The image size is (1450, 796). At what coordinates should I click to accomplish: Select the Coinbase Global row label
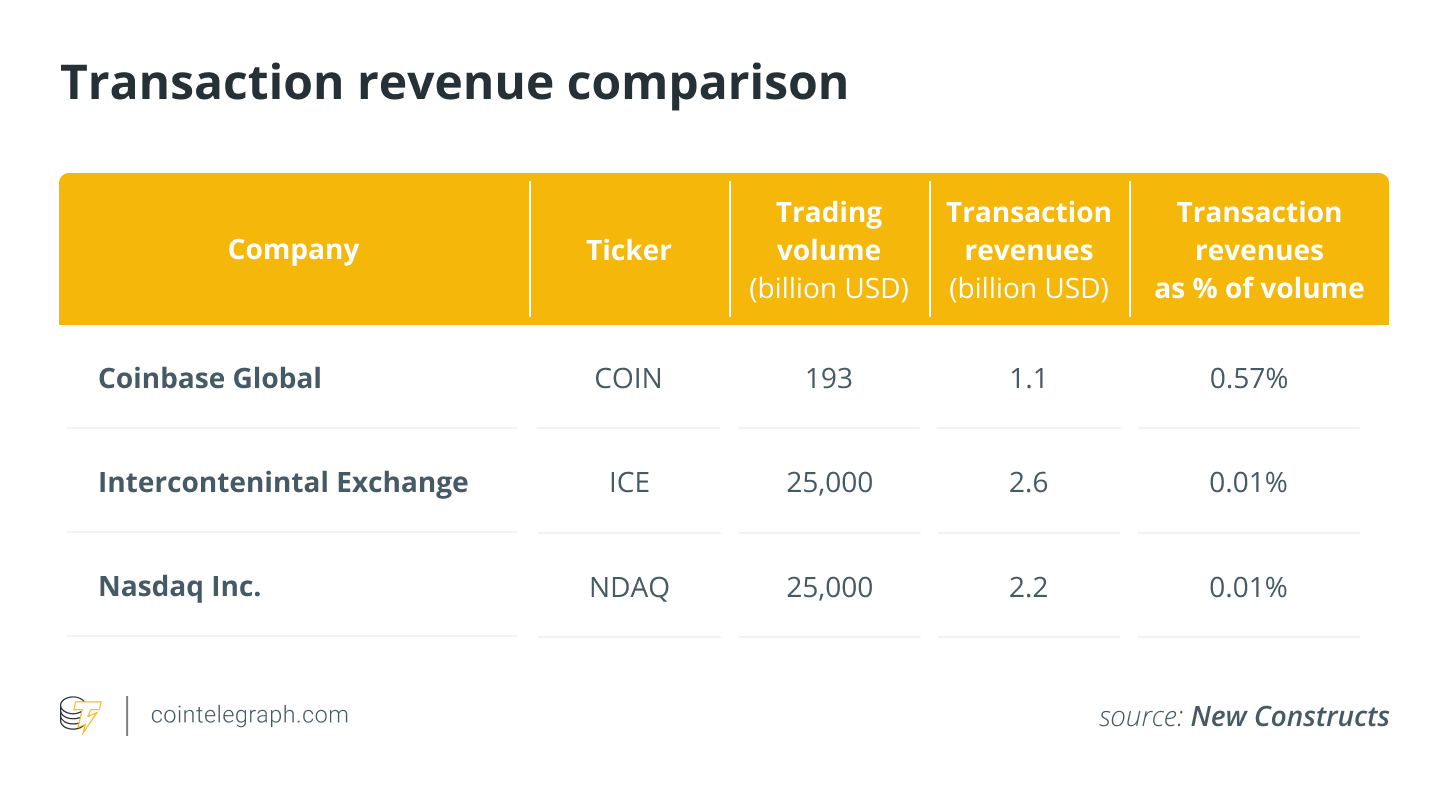pos(210,378)
